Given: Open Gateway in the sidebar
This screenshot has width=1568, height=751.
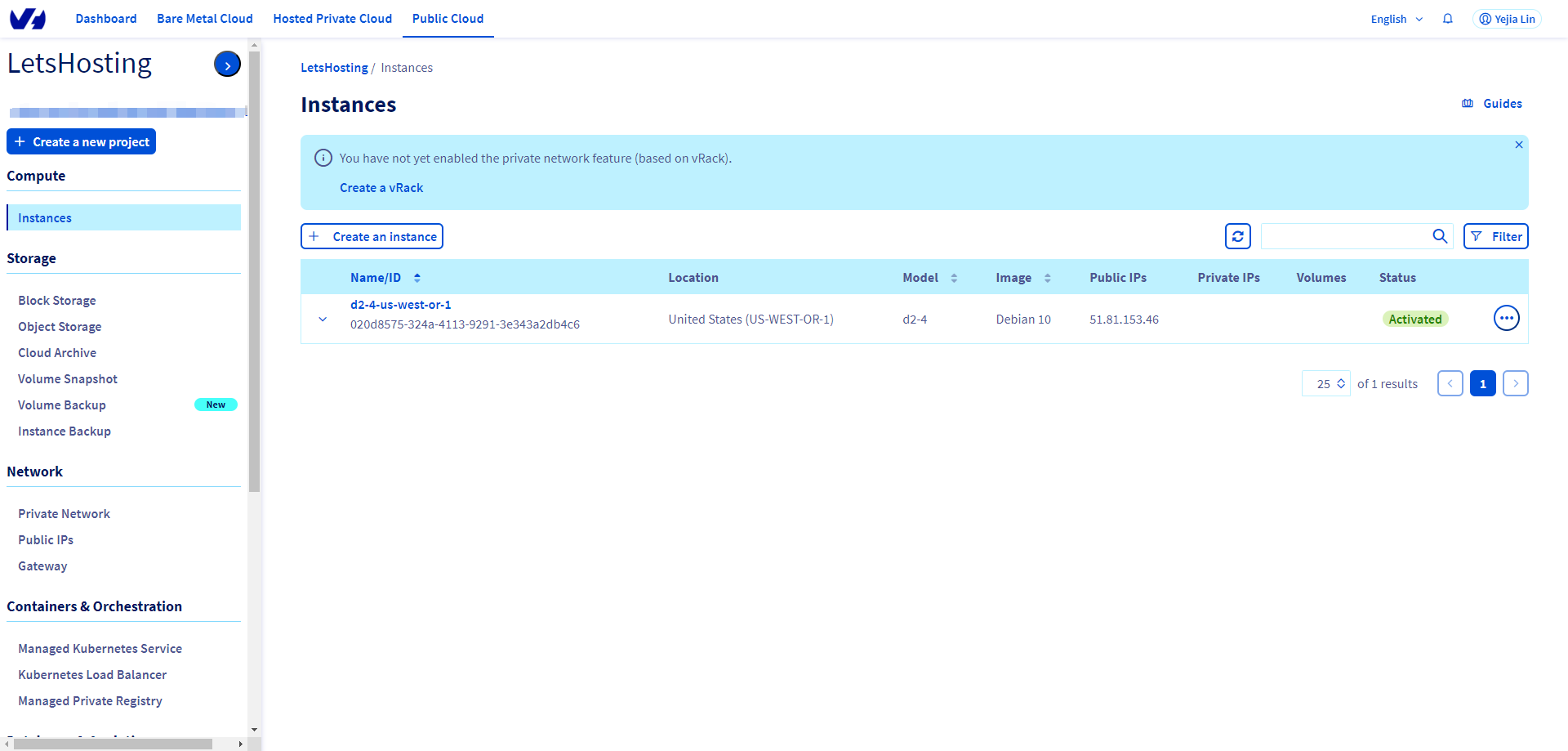Looking at the screenshot, I should click(x=42, y=566).
